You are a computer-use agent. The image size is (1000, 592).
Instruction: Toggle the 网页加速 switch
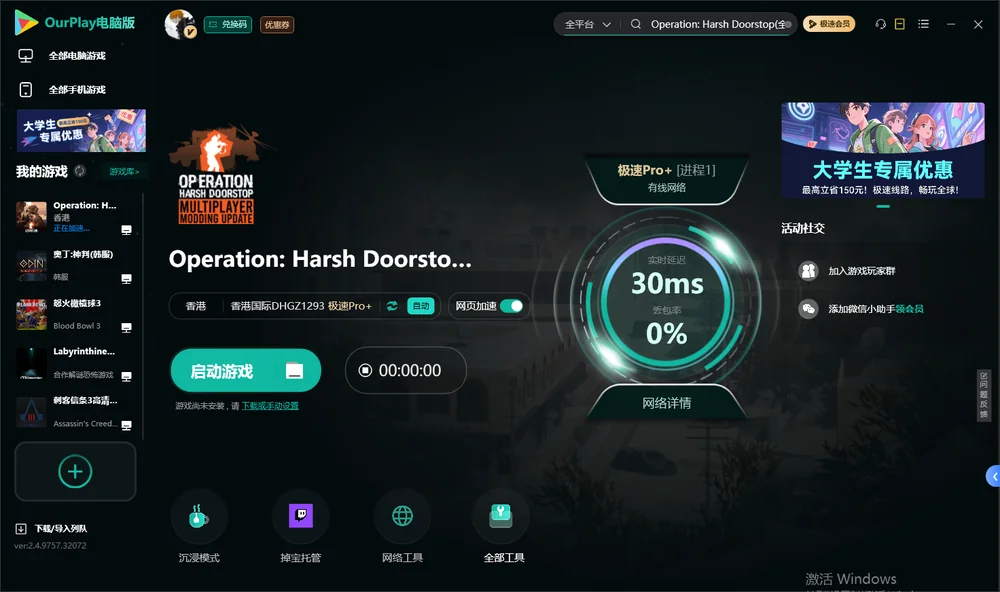[x=511, y=306]
